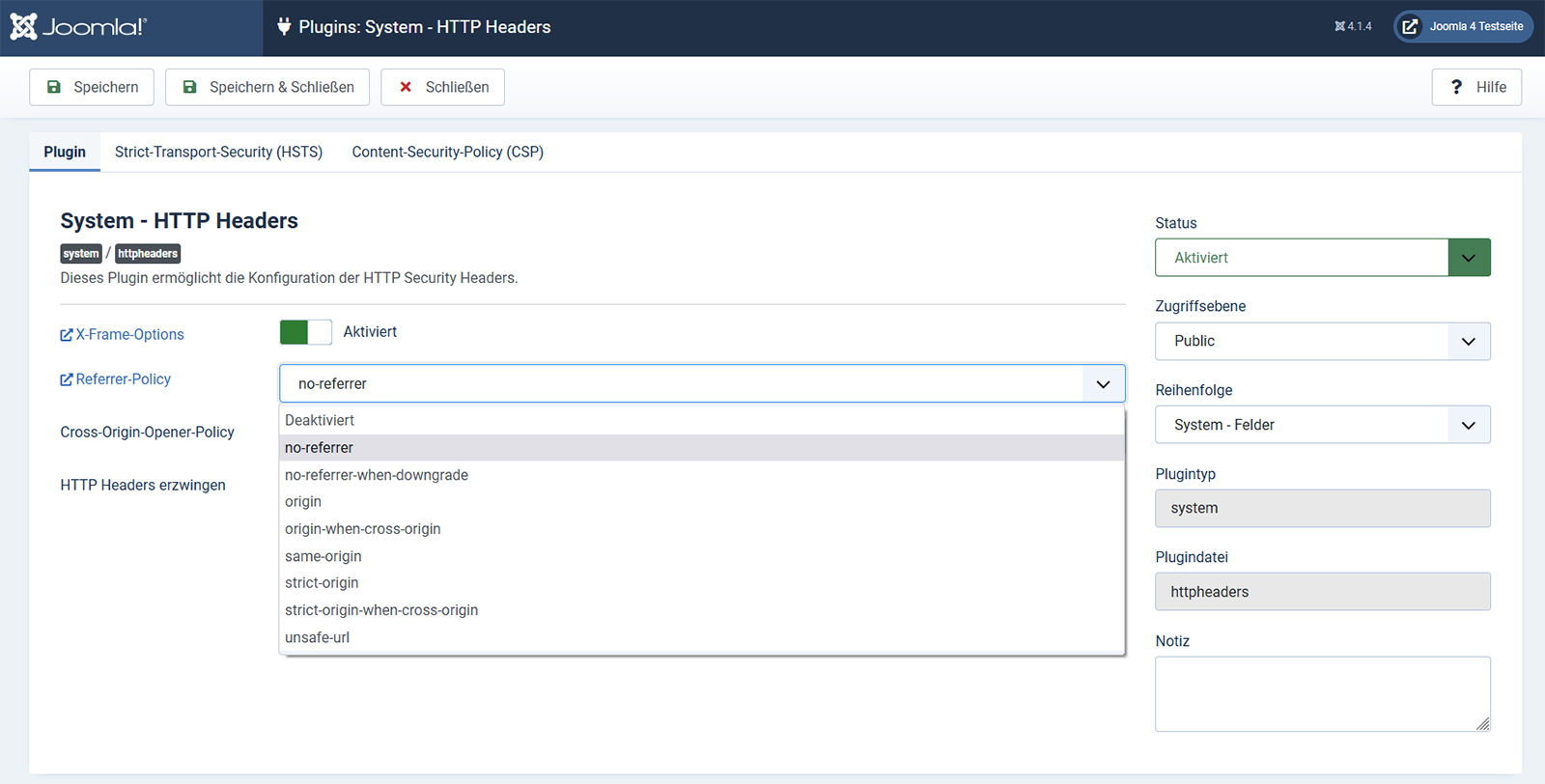Open Joomla 4 Testseite site preview
Screen dimensions: 1545x784
[1463, 27]
